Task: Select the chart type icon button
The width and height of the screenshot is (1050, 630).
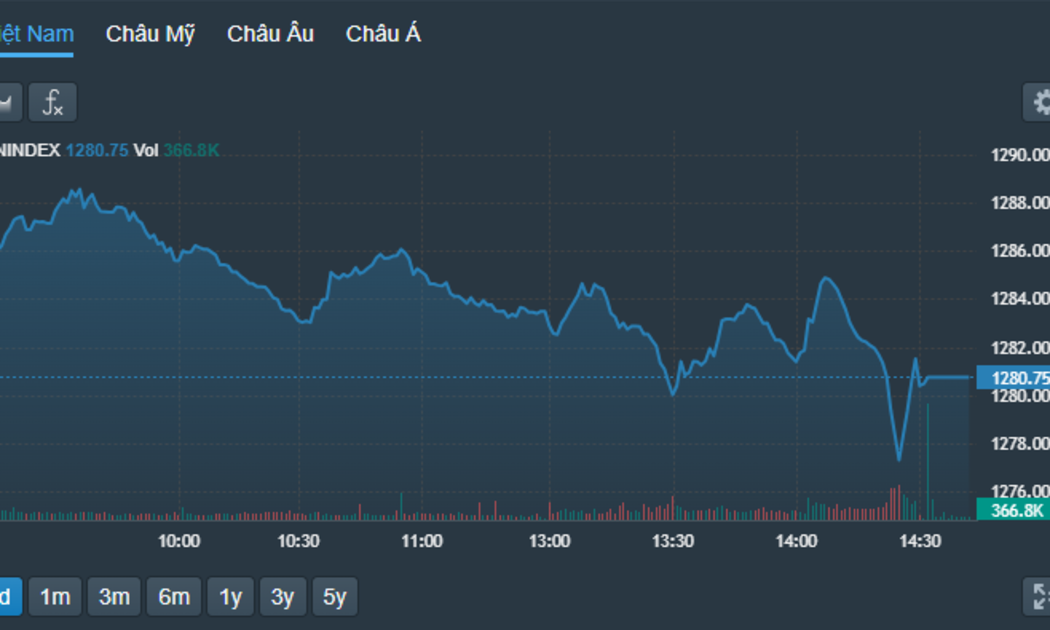Action: (10, 102)
